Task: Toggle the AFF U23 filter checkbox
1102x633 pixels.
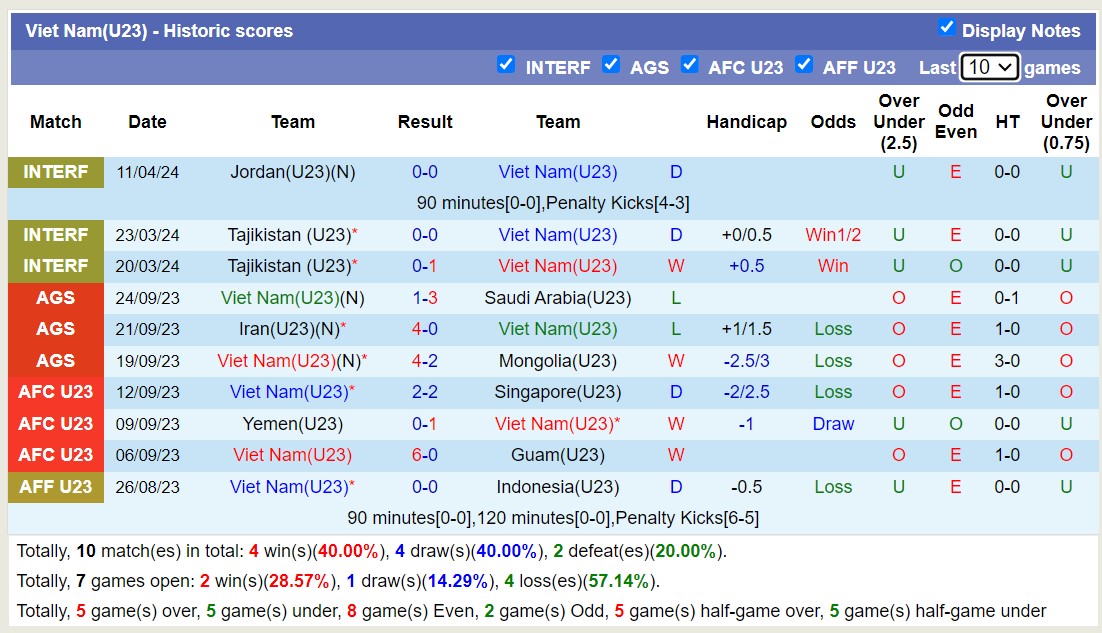Action: 803,65
